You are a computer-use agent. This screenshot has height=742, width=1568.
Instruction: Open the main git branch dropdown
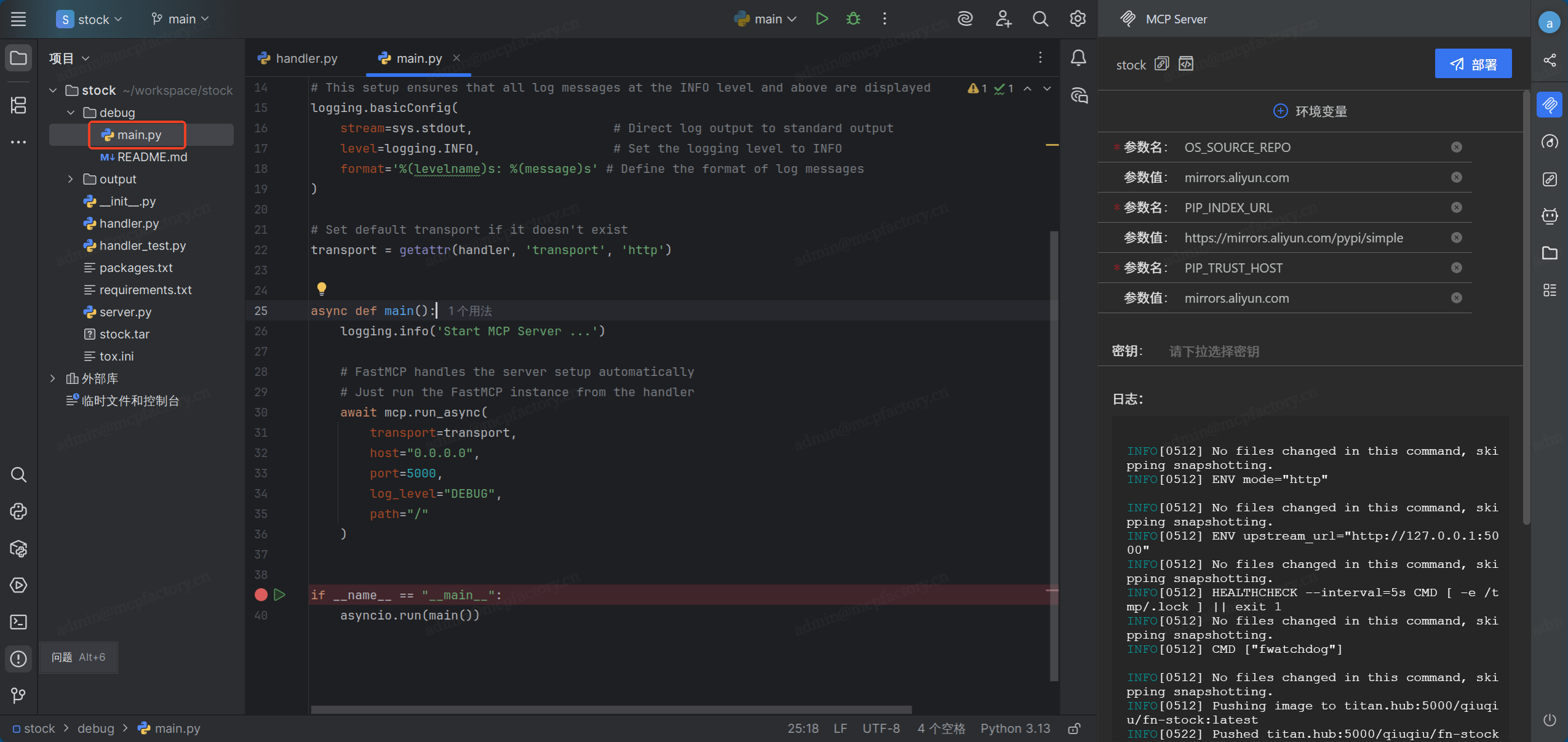180,19
